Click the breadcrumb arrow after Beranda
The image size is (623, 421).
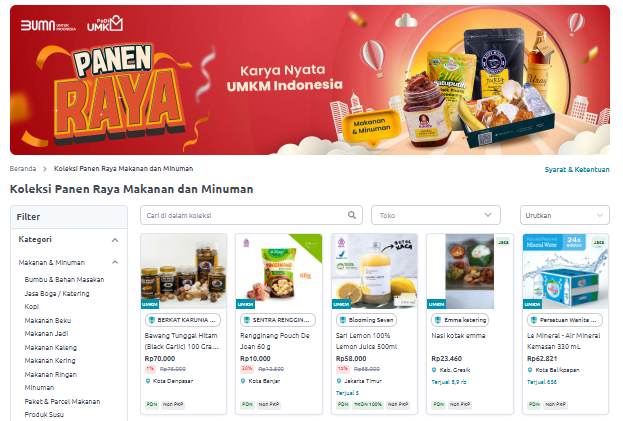pos(45,169)
